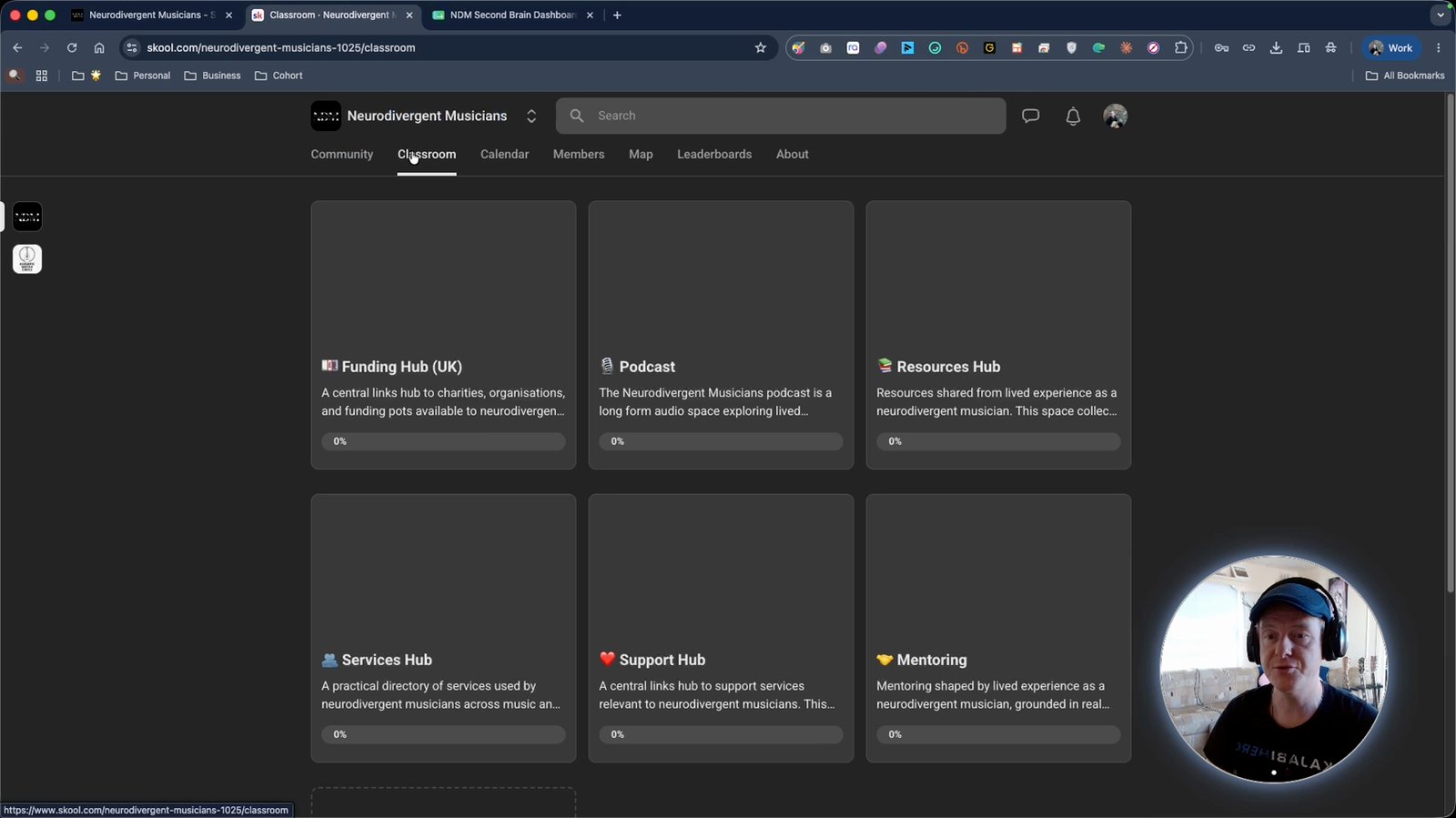Select the second group icon in left sidebar
The width and height of the screenshot is (1456, 818).
[x=27, y=259]
